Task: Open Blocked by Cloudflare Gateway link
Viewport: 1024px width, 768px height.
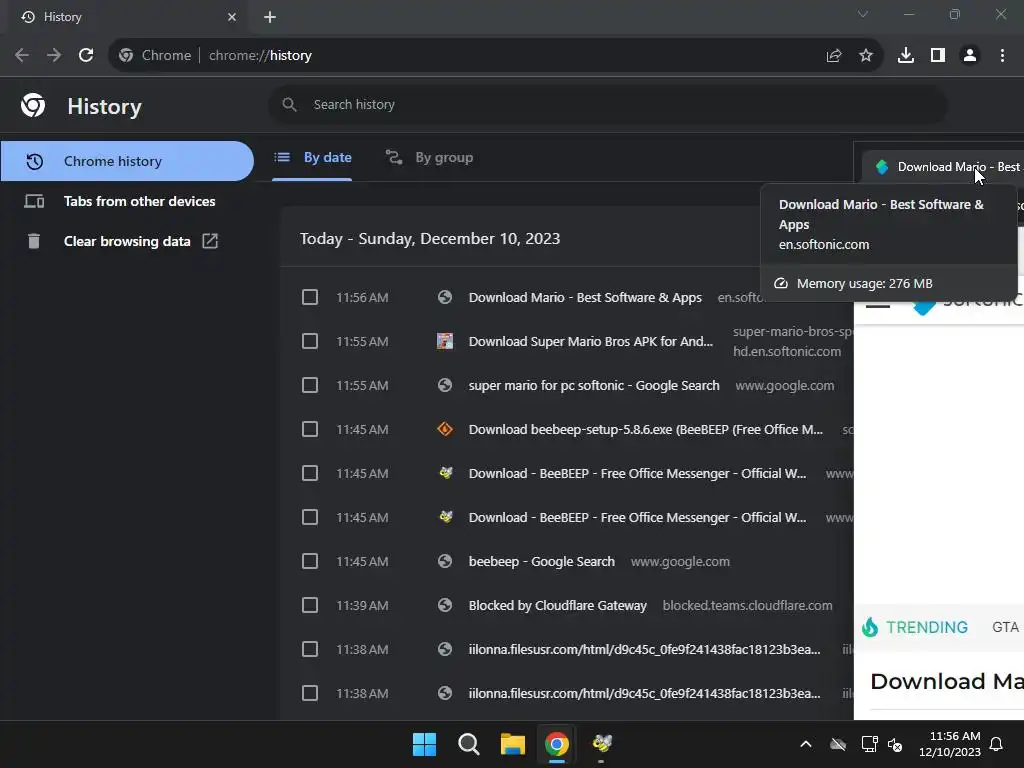Action: tap(557, 605)
